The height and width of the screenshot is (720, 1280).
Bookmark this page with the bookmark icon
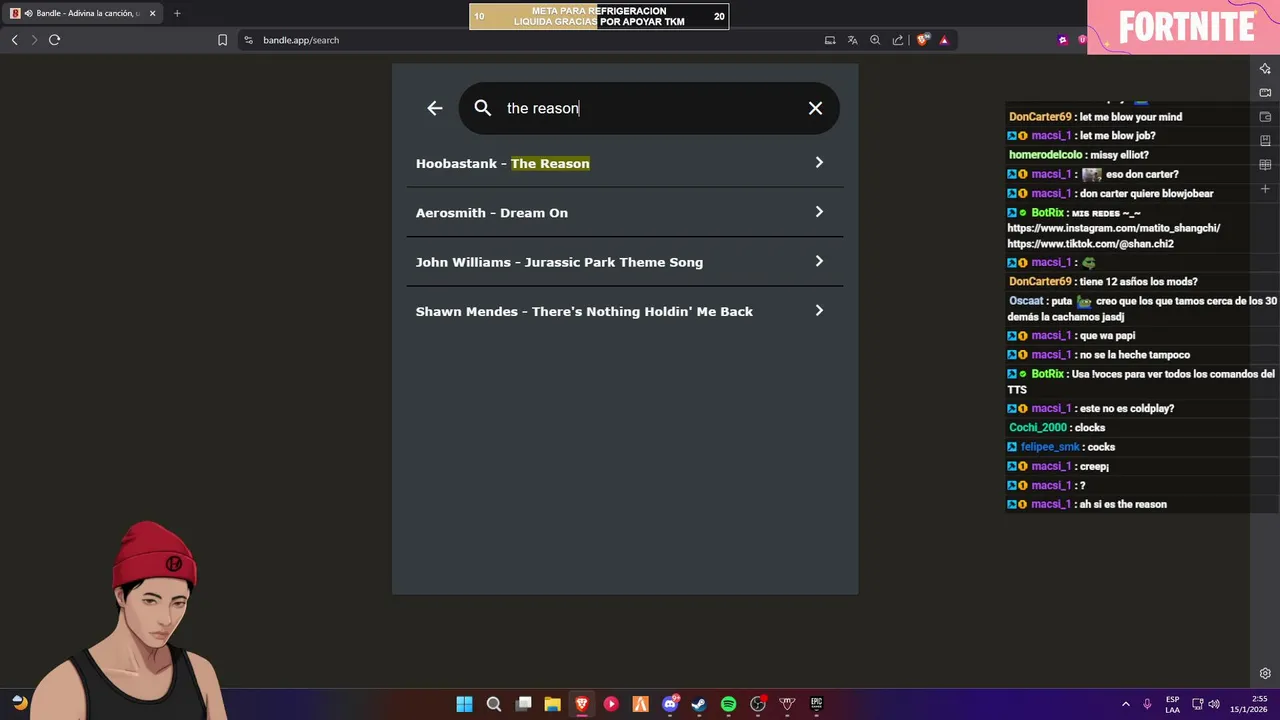222,40
